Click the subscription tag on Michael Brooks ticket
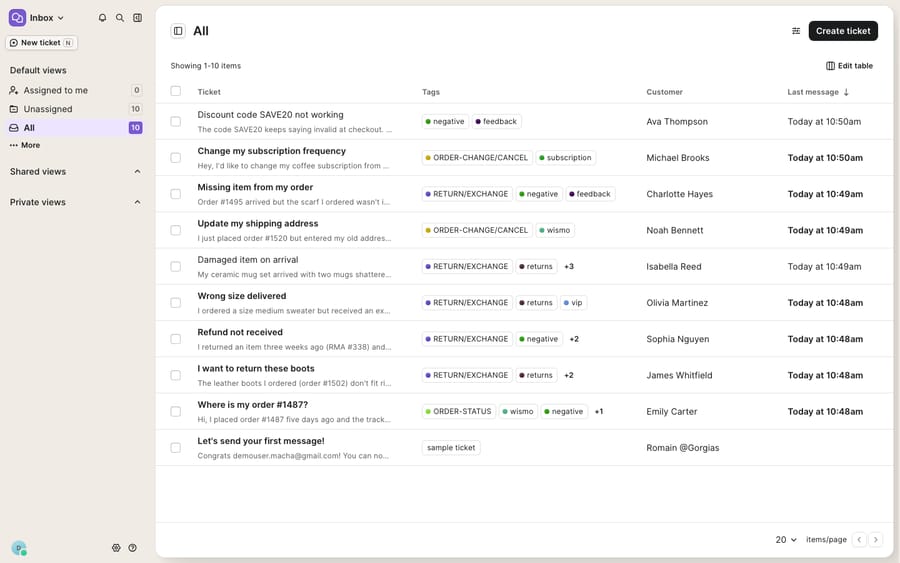This screenshot has height=563, width=900. pos(565,158)
